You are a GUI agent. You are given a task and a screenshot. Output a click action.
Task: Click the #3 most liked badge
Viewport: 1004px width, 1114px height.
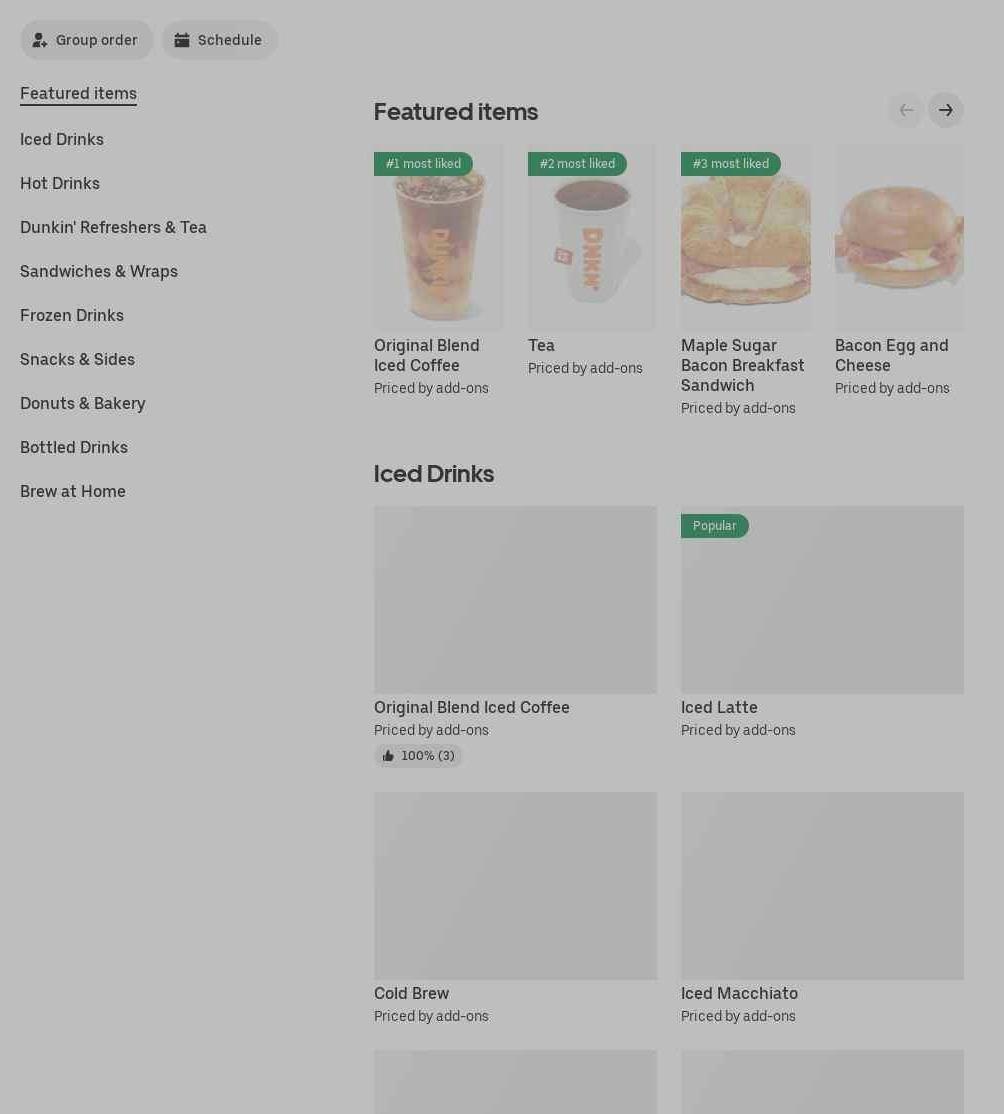[x=730, y=163]
